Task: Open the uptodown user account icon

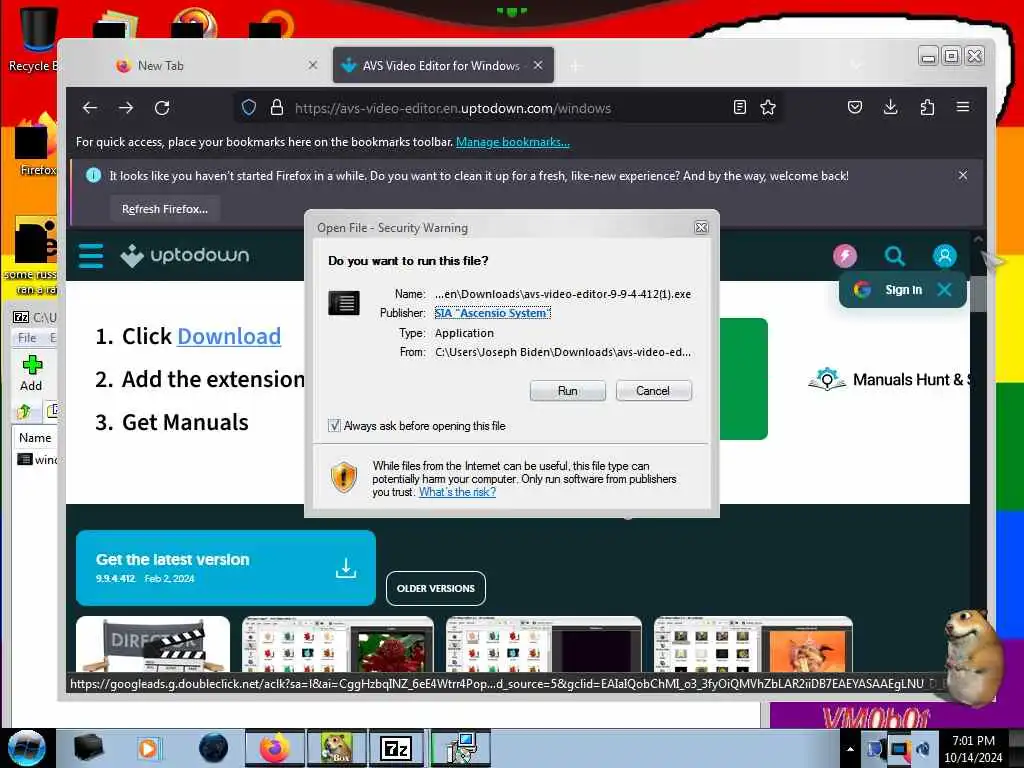Action: tap(944, 255)
